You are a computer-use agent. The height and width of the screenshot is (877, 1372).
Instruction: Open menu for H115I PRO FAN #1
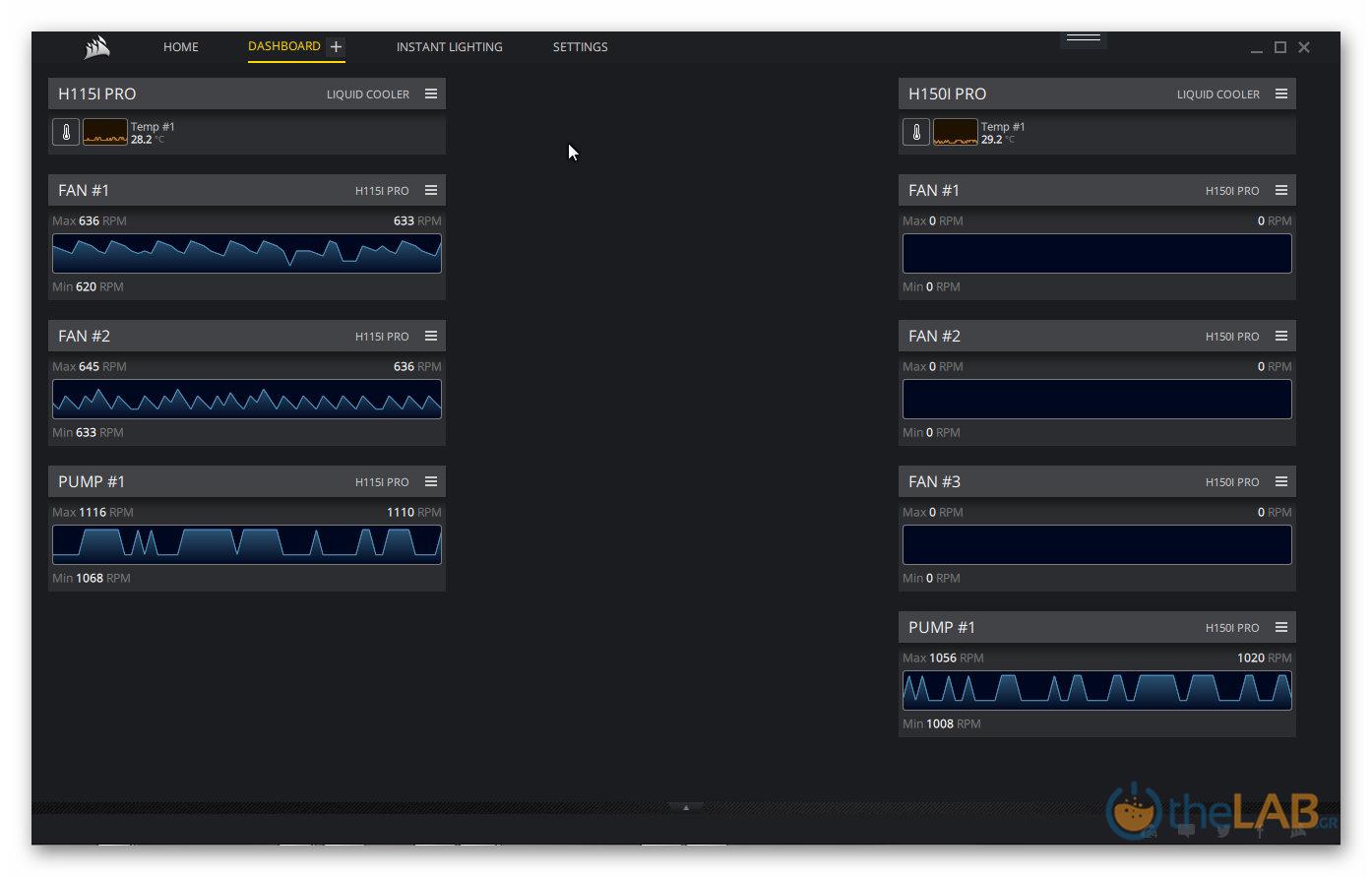[x=431, y=190]
